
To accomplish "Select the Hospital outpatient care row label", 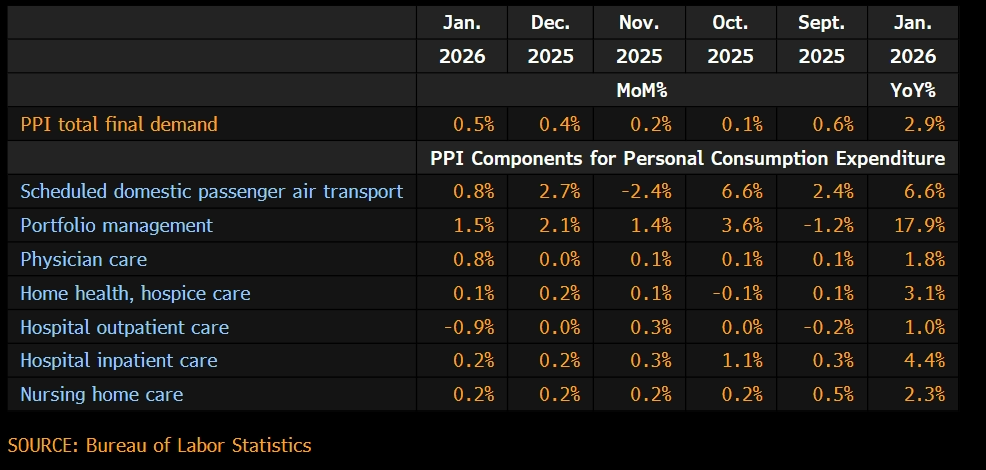I will click(x=125, y=327).
